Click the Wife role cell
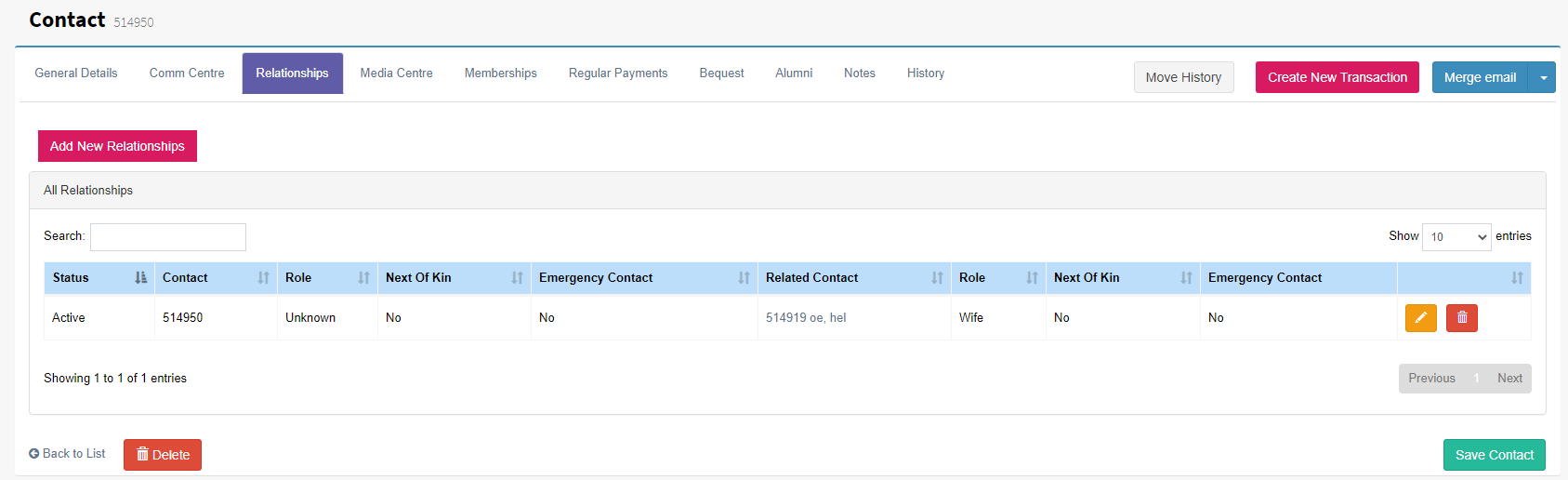This screenshot has width=1568, height=480. (998, 318)
